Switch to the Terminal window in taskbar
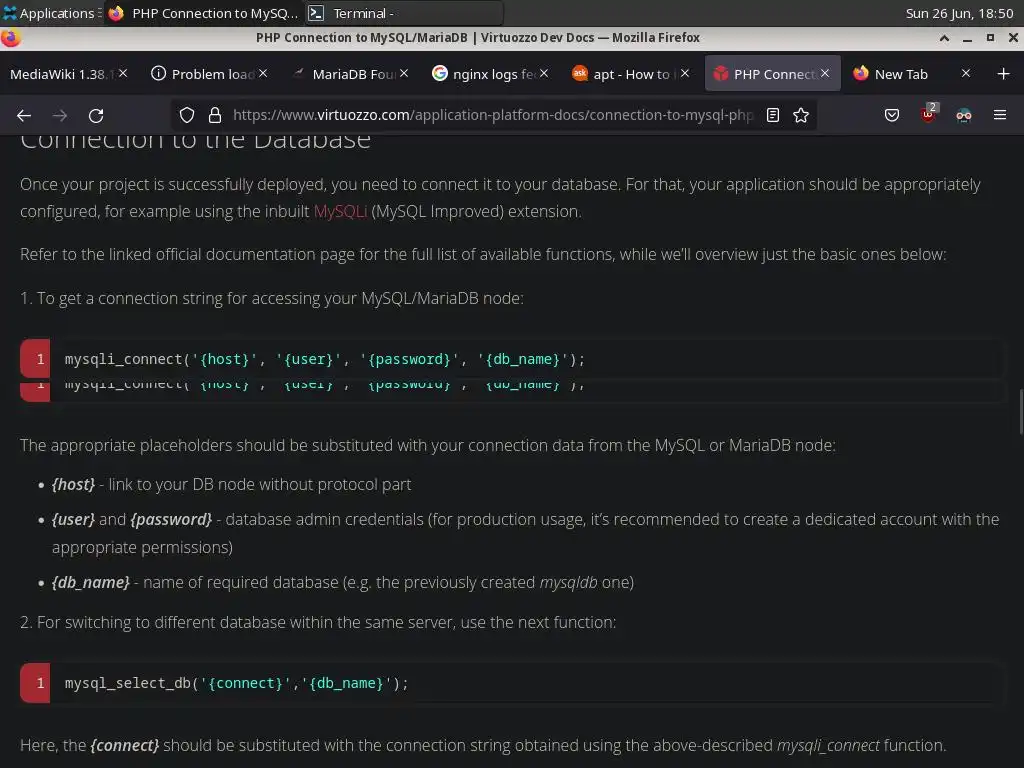Screen dimensions: 1024x768 point(405,13)
